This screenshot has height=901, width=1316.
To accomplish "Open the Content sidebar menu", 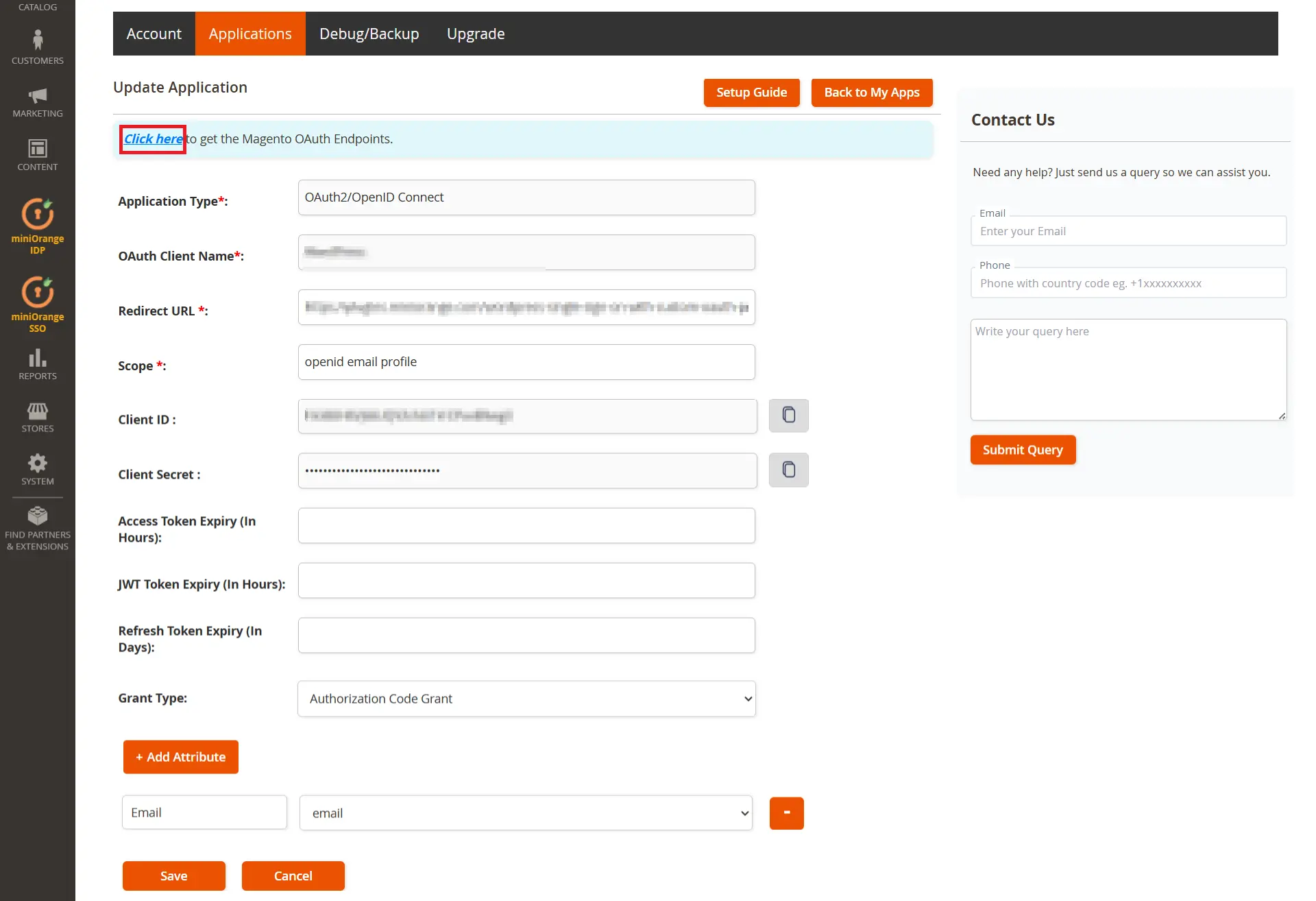I will [x=38, y=155].
